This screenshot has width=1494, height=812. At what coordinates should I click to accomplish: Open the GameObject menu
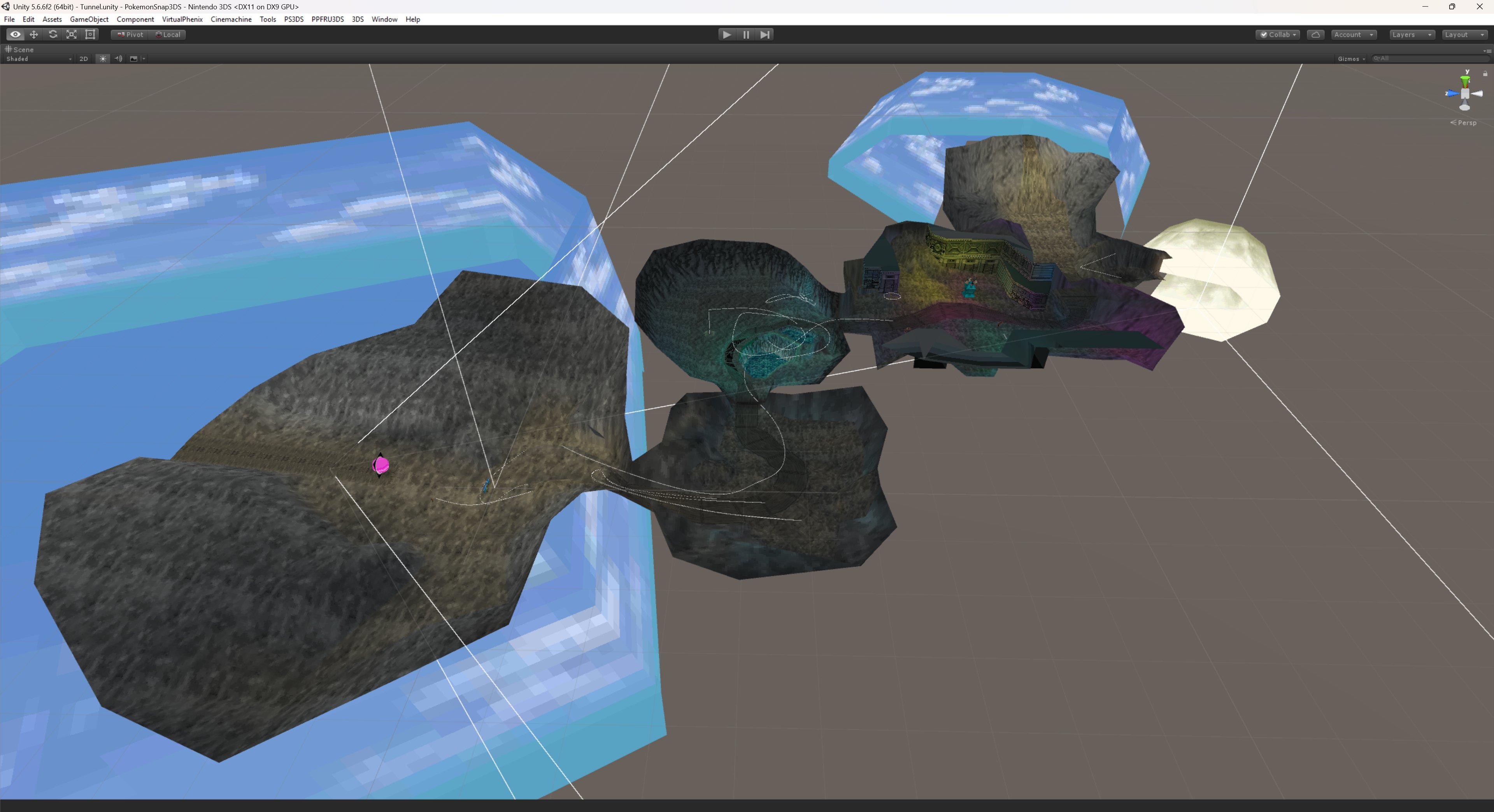tap(89, 19)
